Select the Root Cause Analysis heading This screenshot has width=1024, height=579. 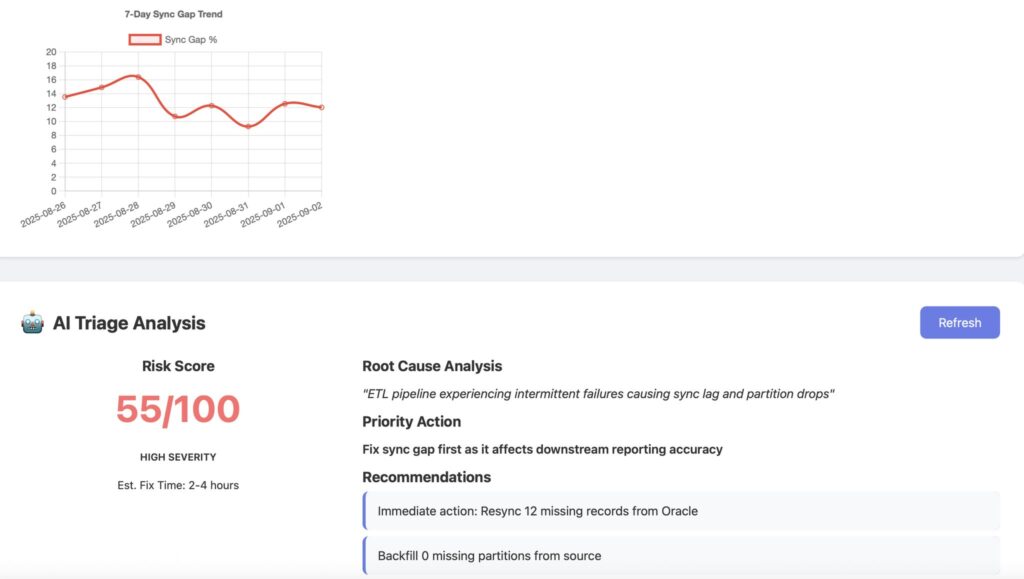point(432,366)
